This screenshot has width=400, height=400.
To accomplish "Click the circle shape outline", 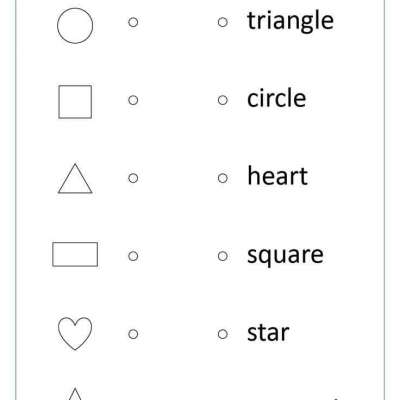I will (x=75, y=26).
